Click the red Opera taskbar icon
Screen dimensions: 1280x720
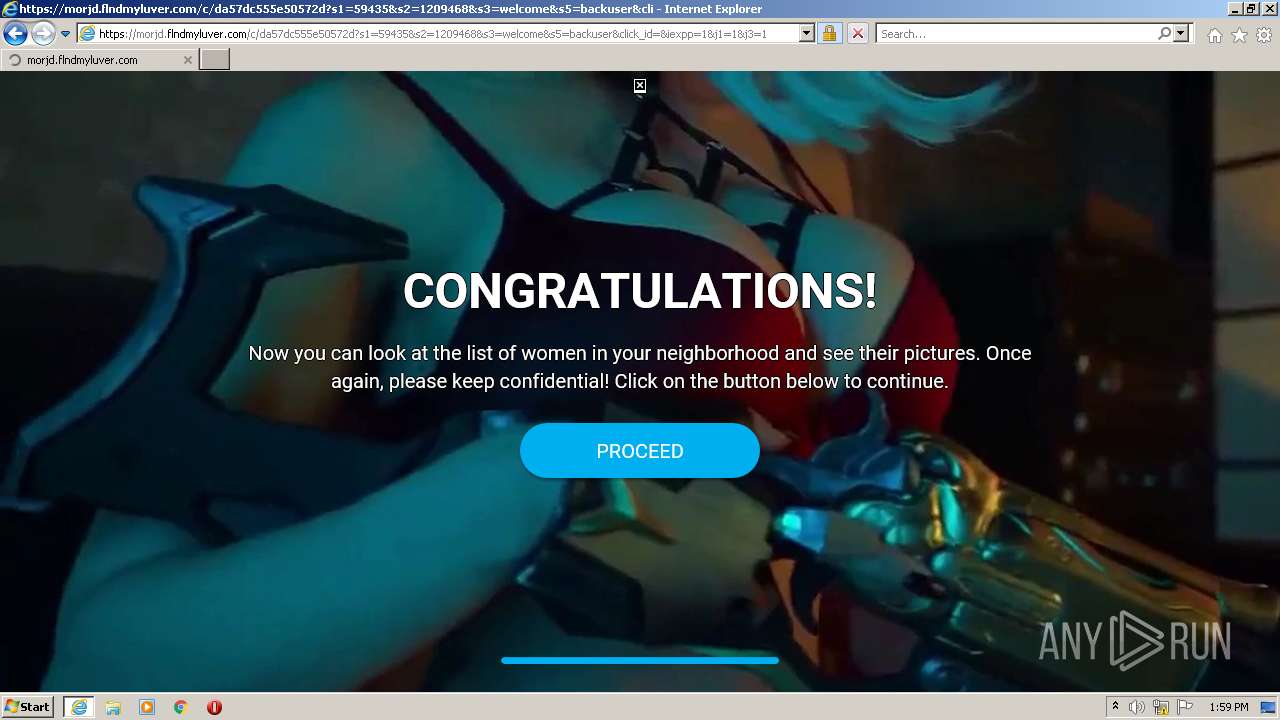(214, 707)
